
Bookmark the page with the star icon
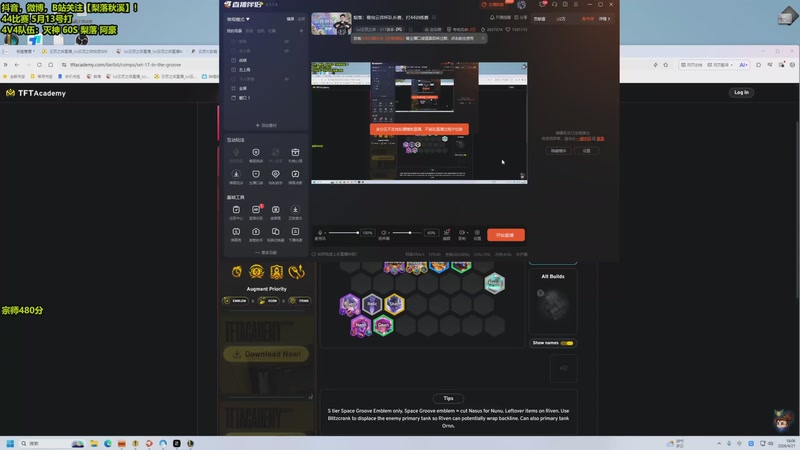pos(665,65)
